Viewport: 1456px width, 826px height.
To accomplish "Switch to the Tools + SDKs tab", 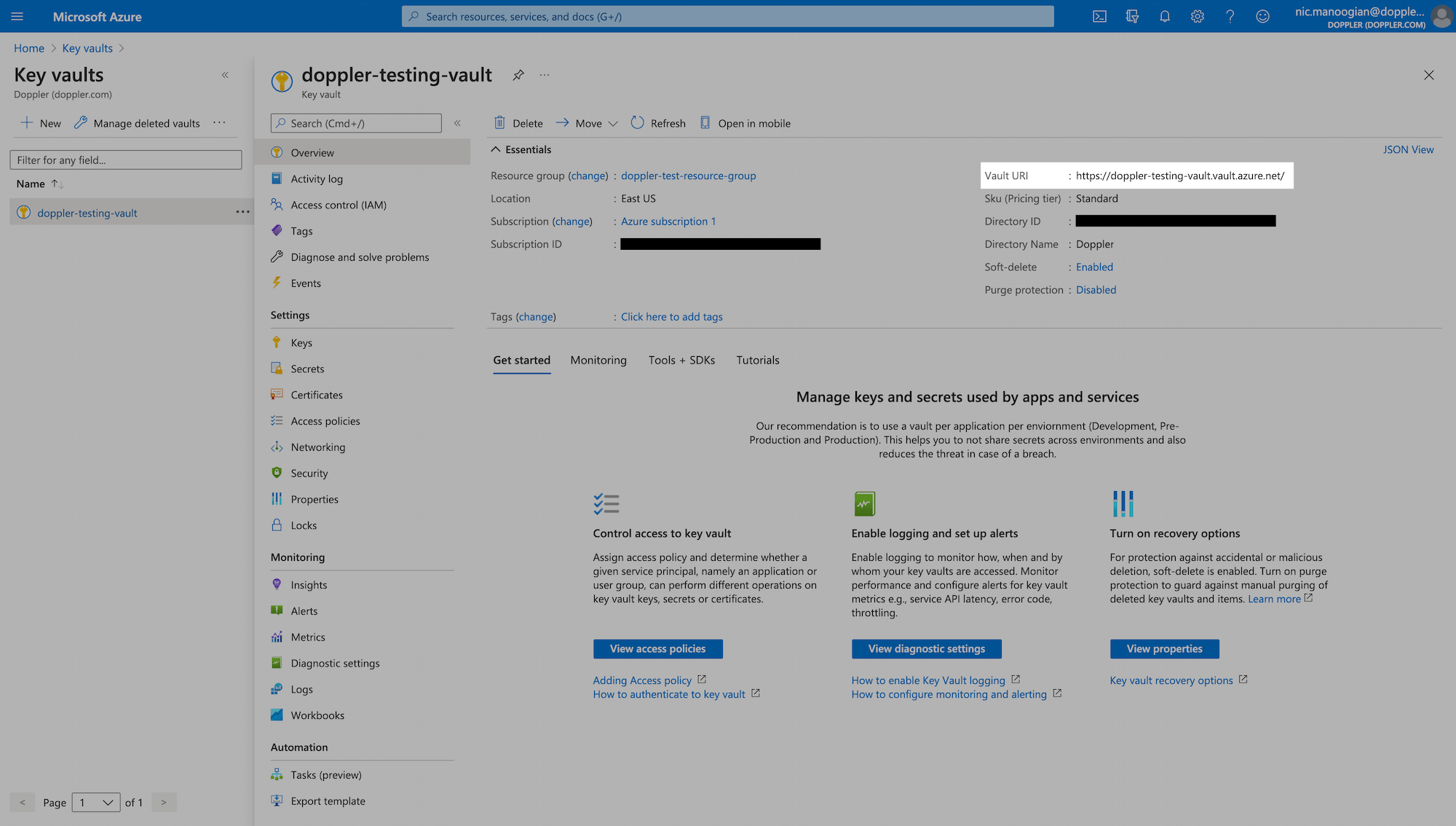I will [x=681, y=360].
